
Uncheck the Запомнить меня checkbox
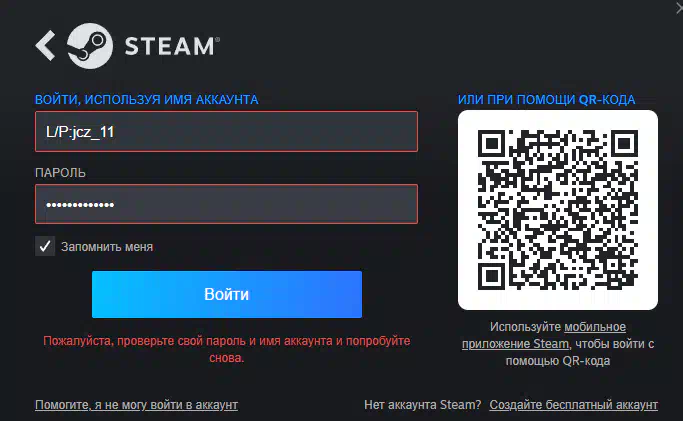[x=45, y=246]
